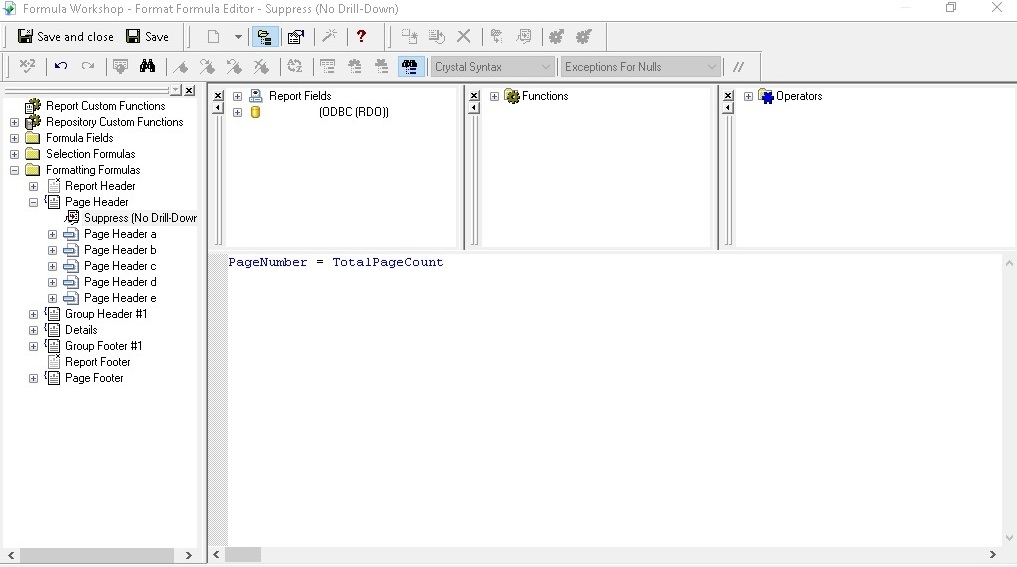
Task: Click the Save and close button
Action: 66,37
